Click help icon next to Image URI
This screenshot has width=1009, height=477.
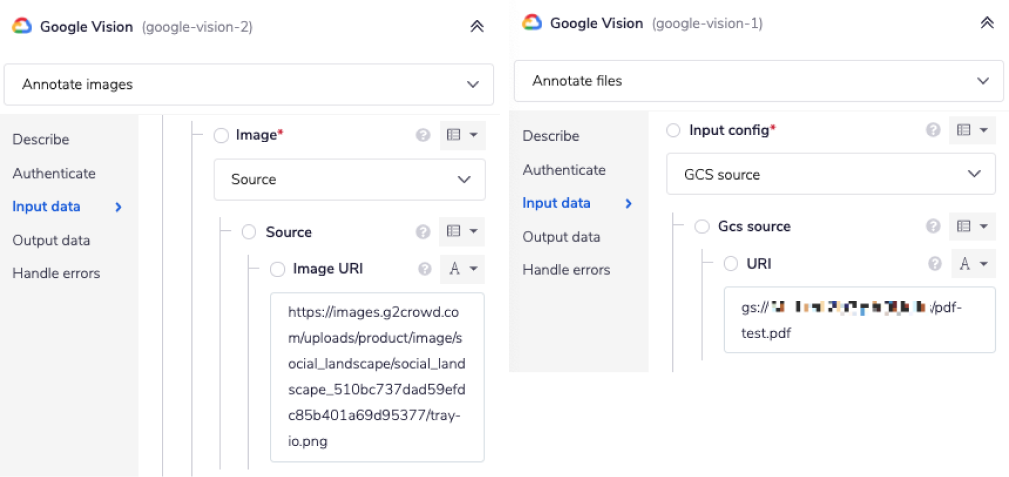425,269
